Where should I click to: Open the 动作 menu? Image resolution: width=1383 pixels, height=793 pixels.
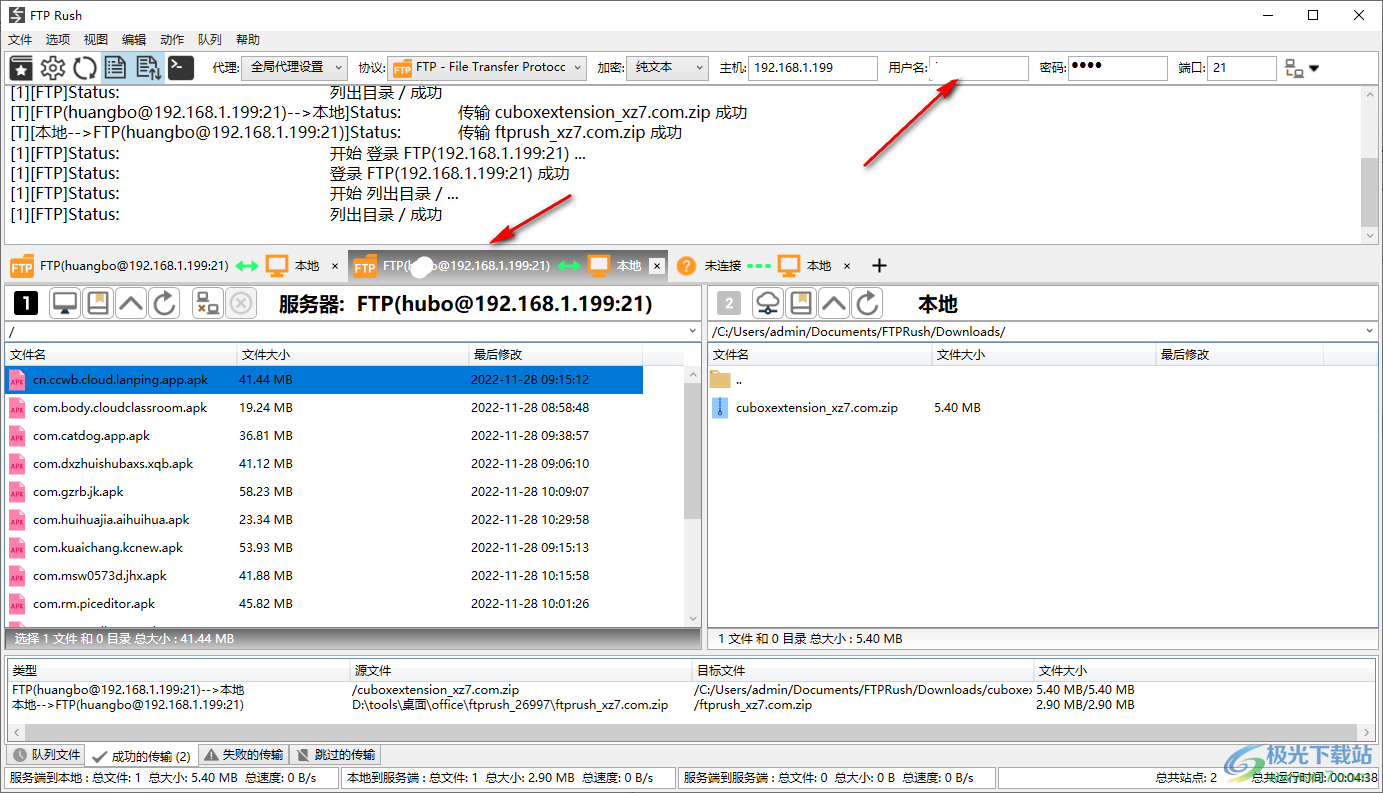pyautogui.click(x=172, y=40)
